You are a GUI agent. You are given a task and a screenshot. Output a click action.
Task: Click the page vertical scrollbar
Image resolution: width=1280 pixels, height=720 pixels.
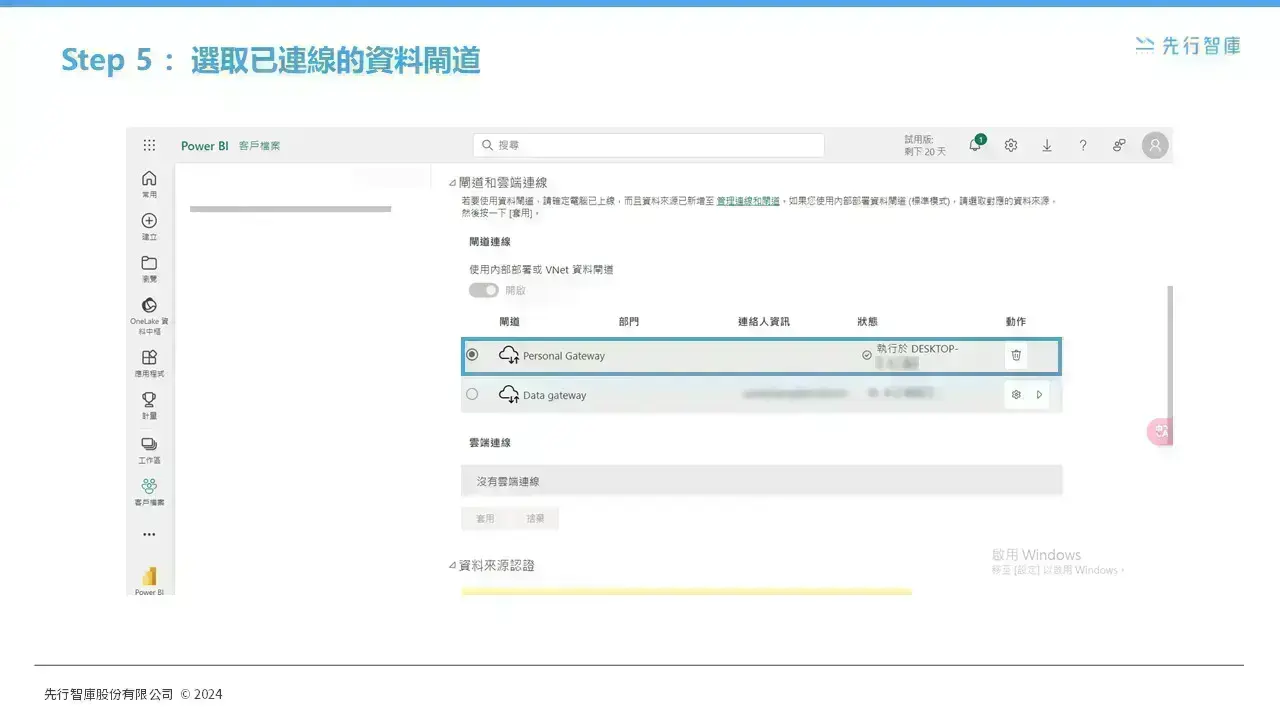click(1170, 366)
